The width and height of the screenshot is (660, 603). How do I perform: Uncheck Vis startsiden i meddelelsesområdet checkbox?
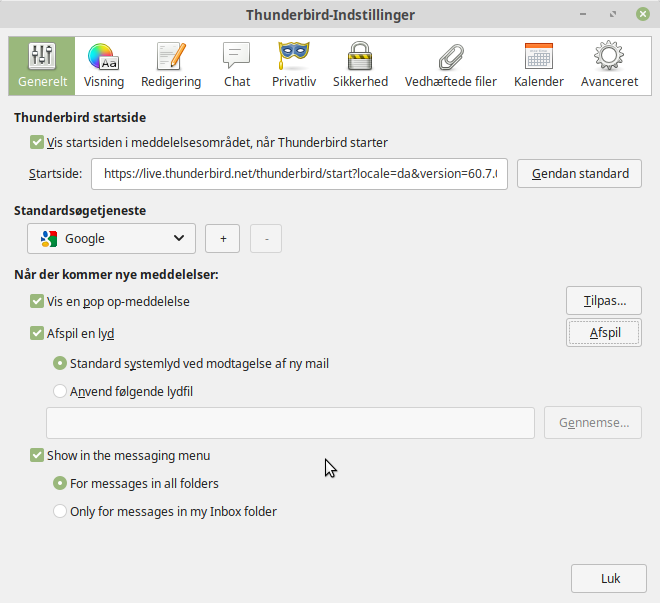[37, 142]
